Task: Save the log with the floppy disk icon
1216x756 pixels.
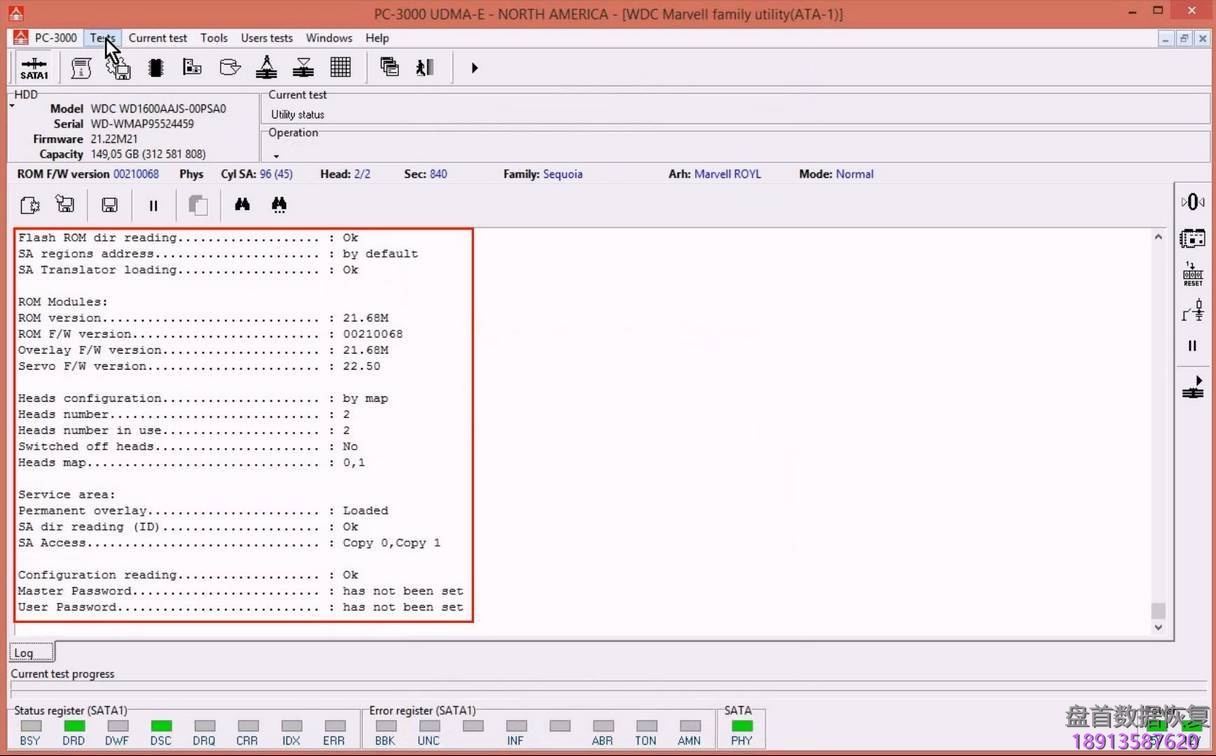Action: pos(109,205)
